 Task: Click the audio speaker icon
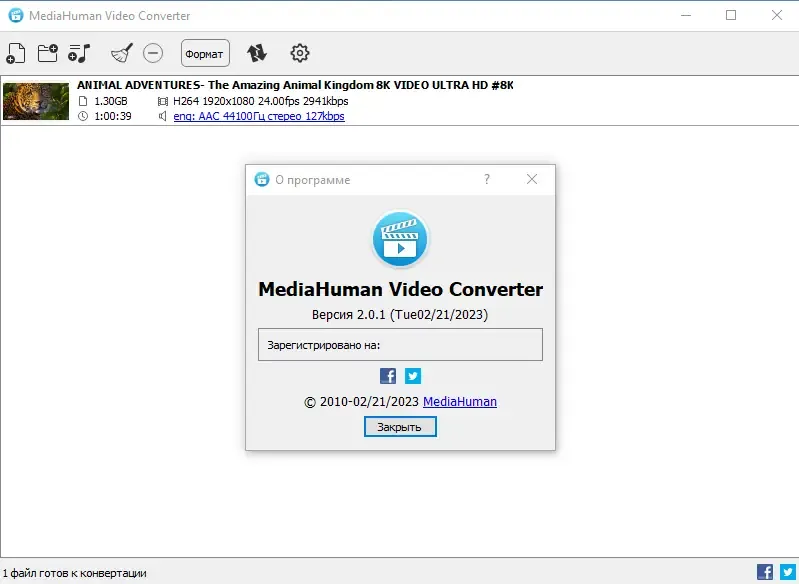click(x=162, y=116)
